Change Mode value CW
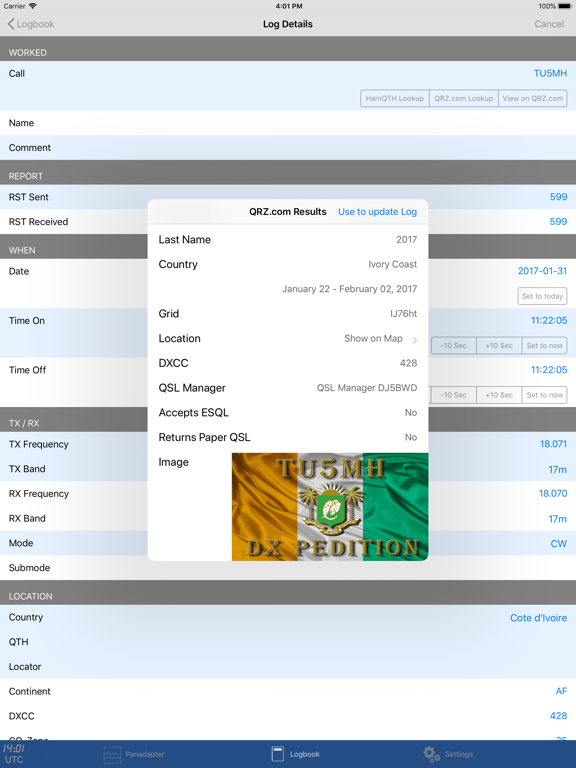Viewport: 576px width, 768px height. click(558, 543)
